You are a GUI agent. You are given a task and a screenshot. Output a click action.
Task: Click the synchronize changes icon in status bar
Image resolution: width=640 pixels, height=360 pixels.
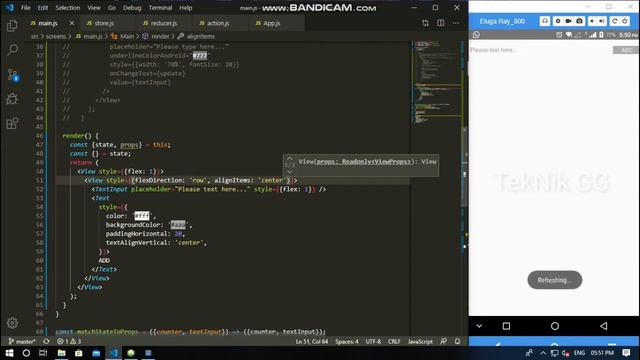click(x=46, y=341)
